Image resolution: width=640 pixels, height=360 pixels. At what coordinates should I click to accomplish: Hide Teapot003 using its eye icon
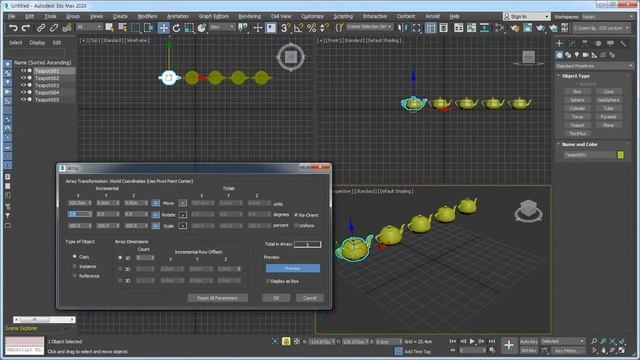pyautogui.click(x=23, y=85)
